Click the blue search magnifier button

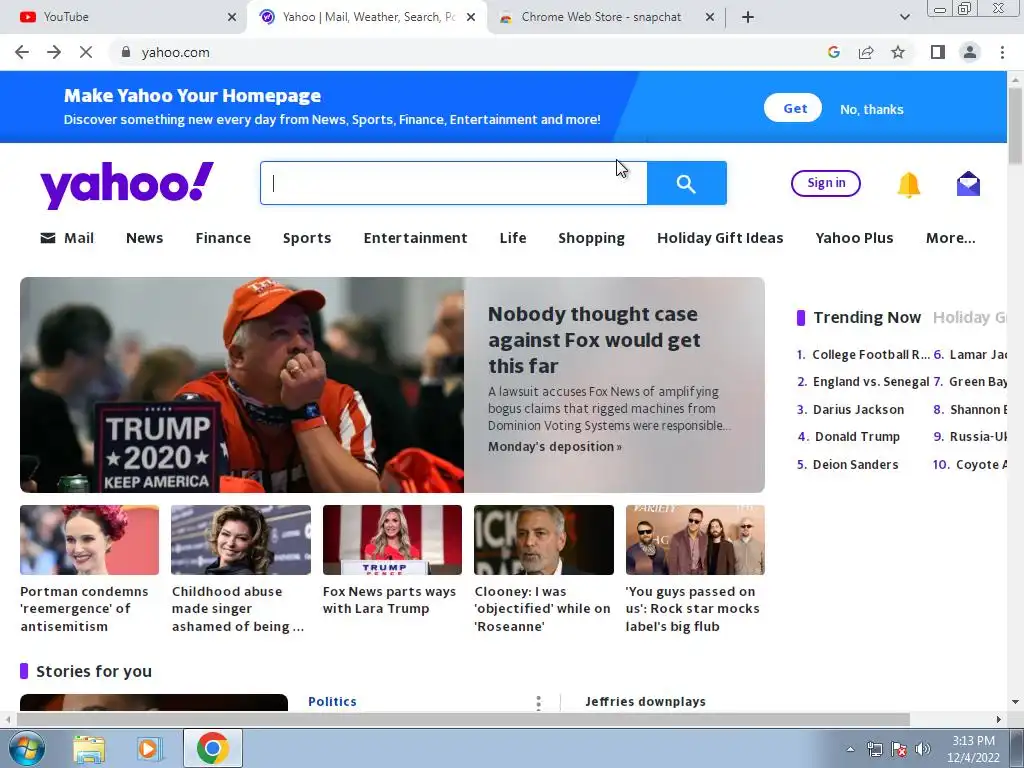coord(686,183)
